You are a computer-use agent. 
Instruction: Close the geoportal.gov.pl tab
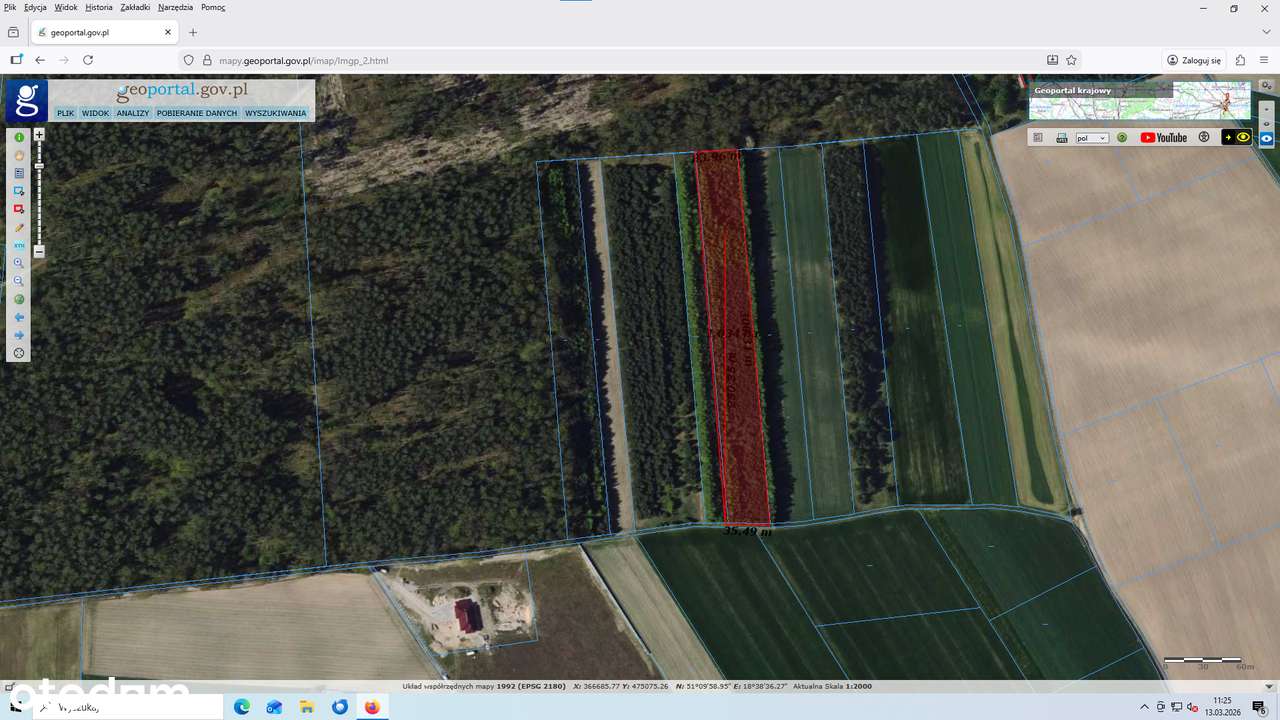(x=168, y=32)
